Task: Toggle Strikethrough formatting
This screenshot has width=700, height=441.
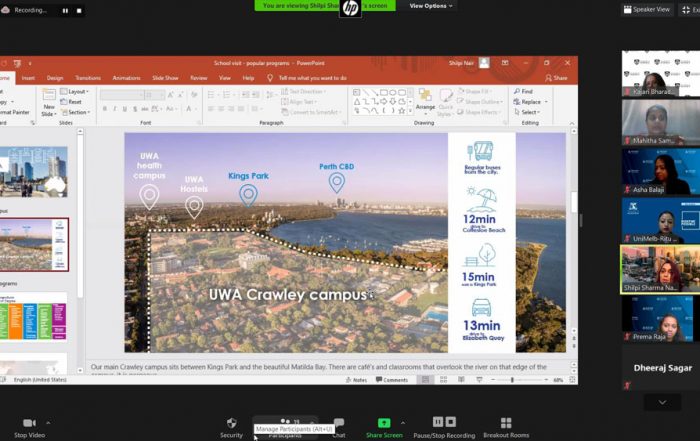Action: pos(145,109)
